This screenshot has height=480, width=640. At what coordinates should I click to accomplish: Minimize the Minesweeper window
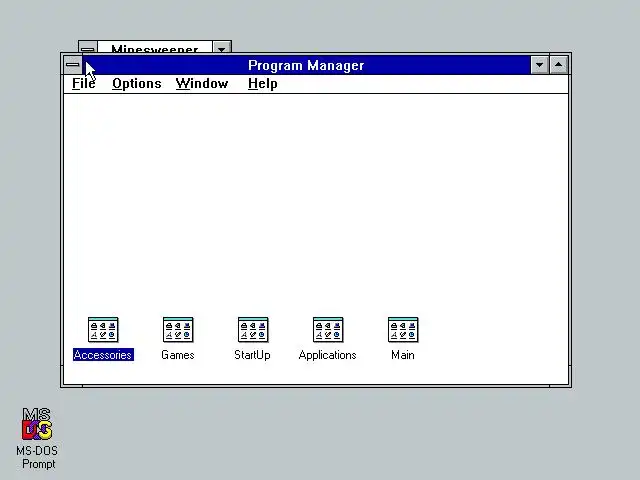tap(222, 48)
